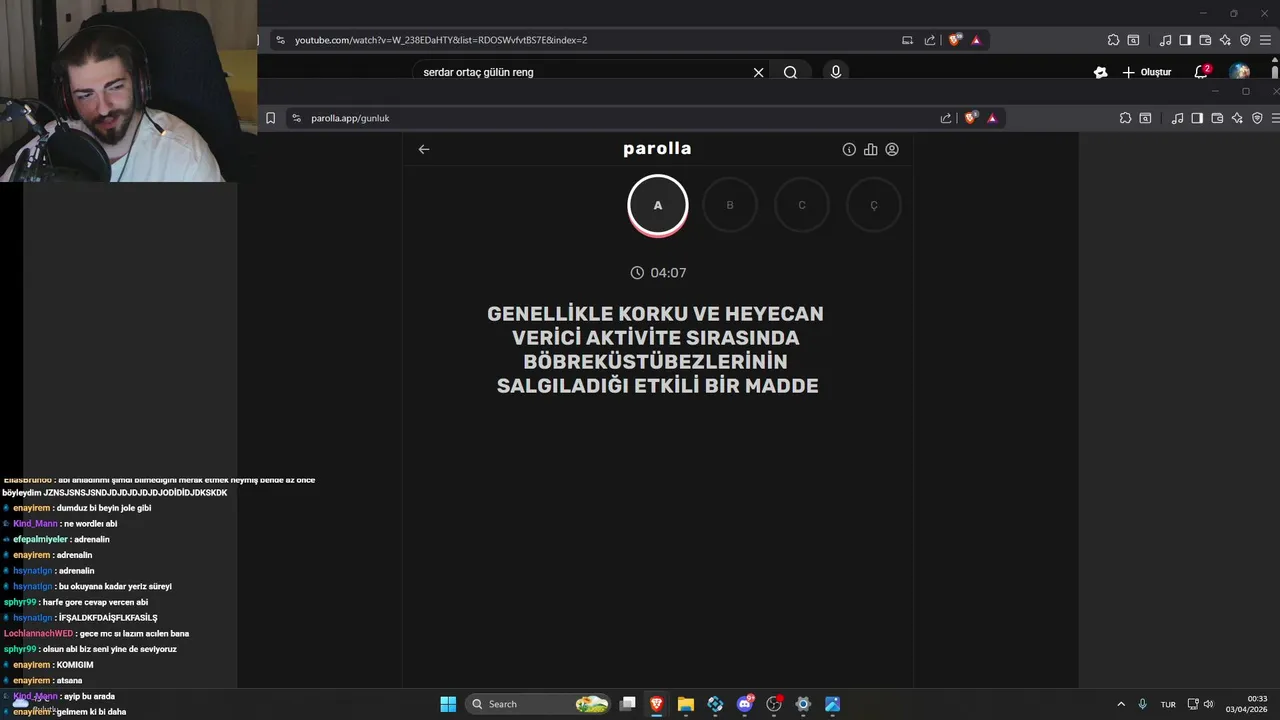Click install app icon in YouTube address bar

coord(908,40)
